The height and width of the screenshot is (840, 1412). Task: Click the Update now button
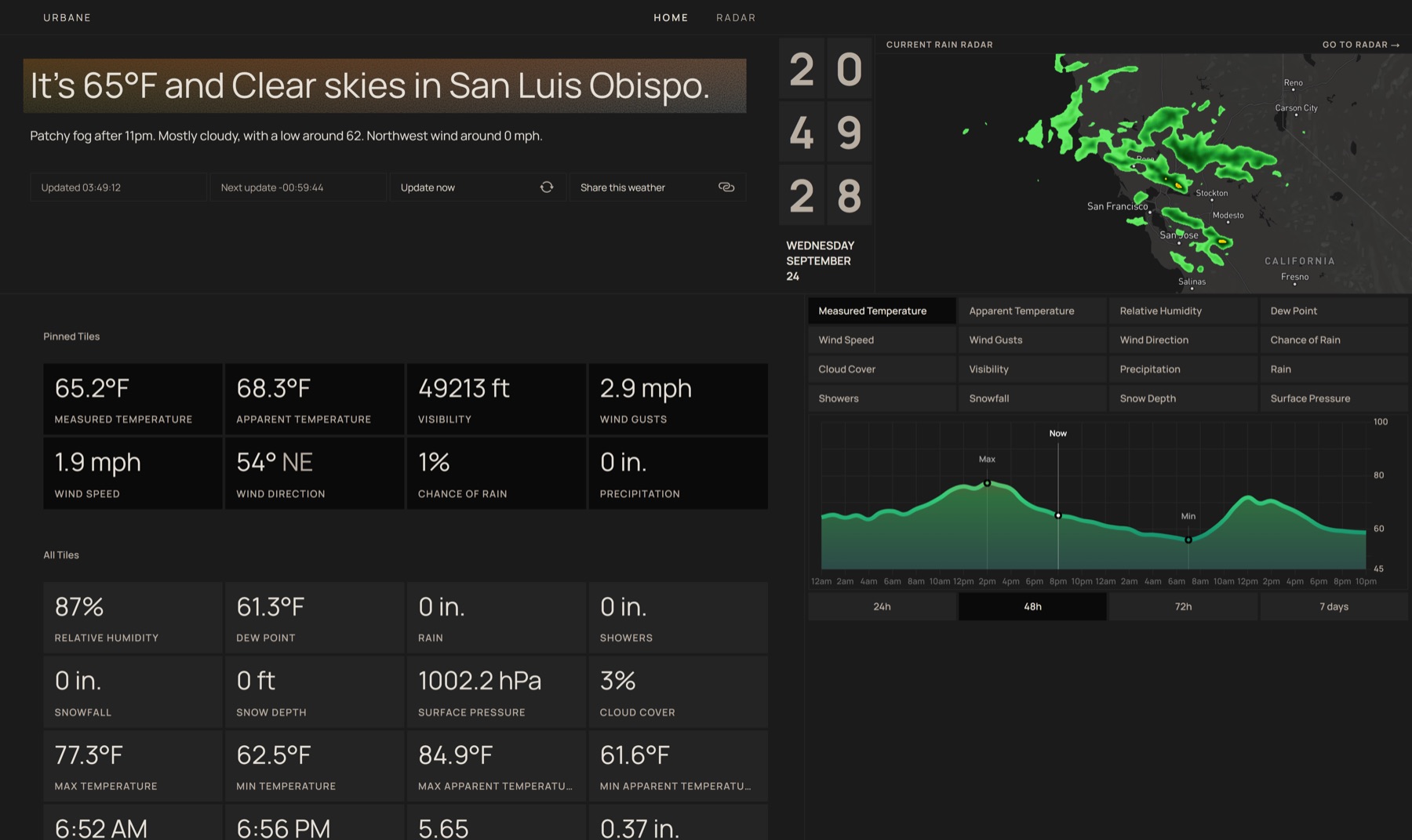[477, 187]
